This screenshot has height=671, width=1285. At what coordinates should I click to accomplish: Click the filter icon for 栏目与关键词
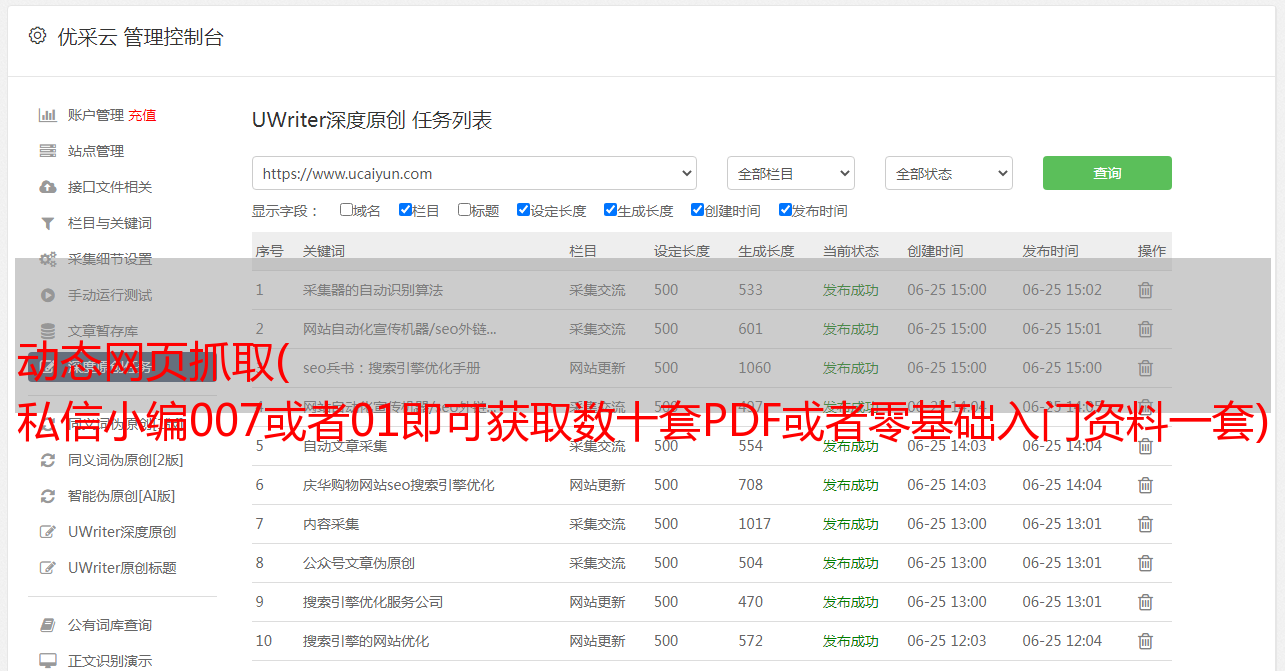tap(47, 223)
